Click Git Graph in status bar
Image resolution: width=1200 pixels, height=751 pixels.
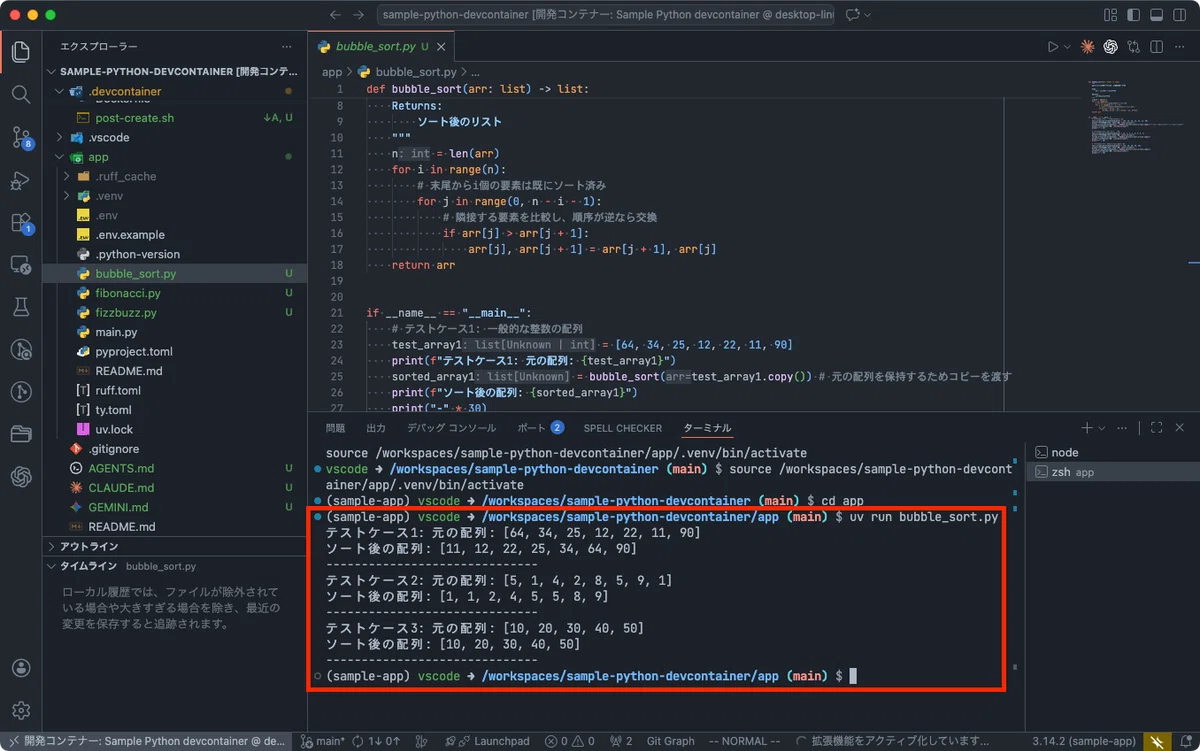tap(671, 741)
